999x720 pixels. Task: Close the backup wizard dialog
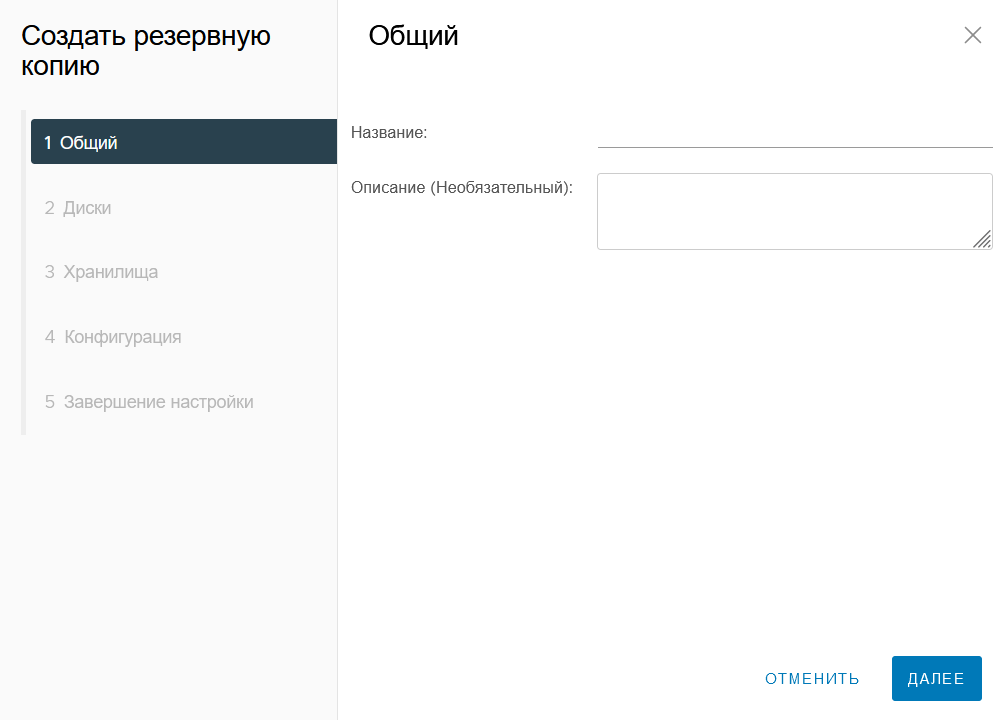(x=972, y=35)
